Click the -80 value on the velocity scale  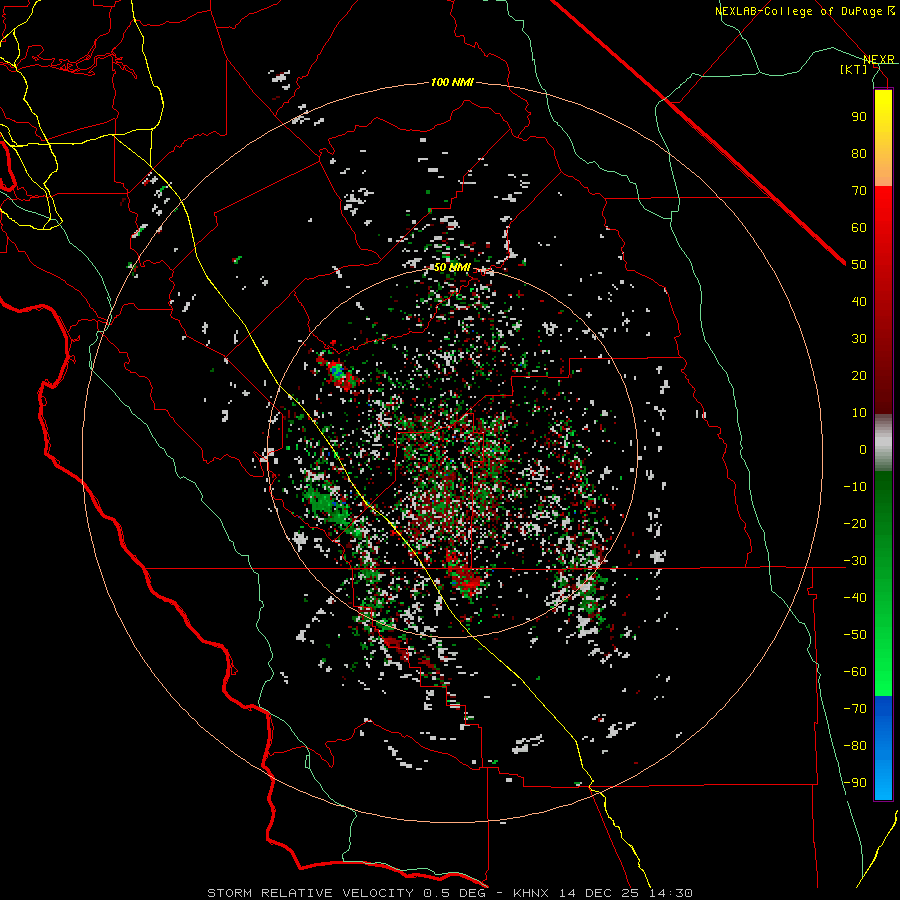tap(855, 746)
